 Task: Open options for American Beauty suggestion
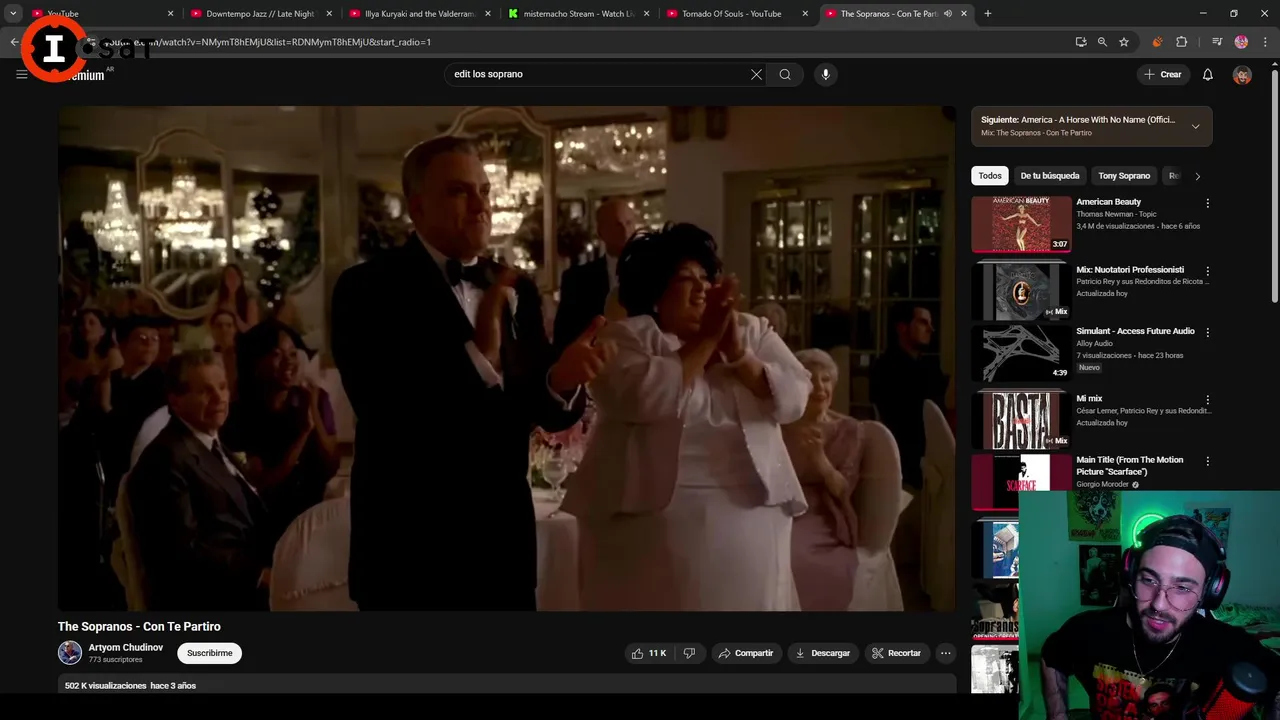coord(1207,203)
